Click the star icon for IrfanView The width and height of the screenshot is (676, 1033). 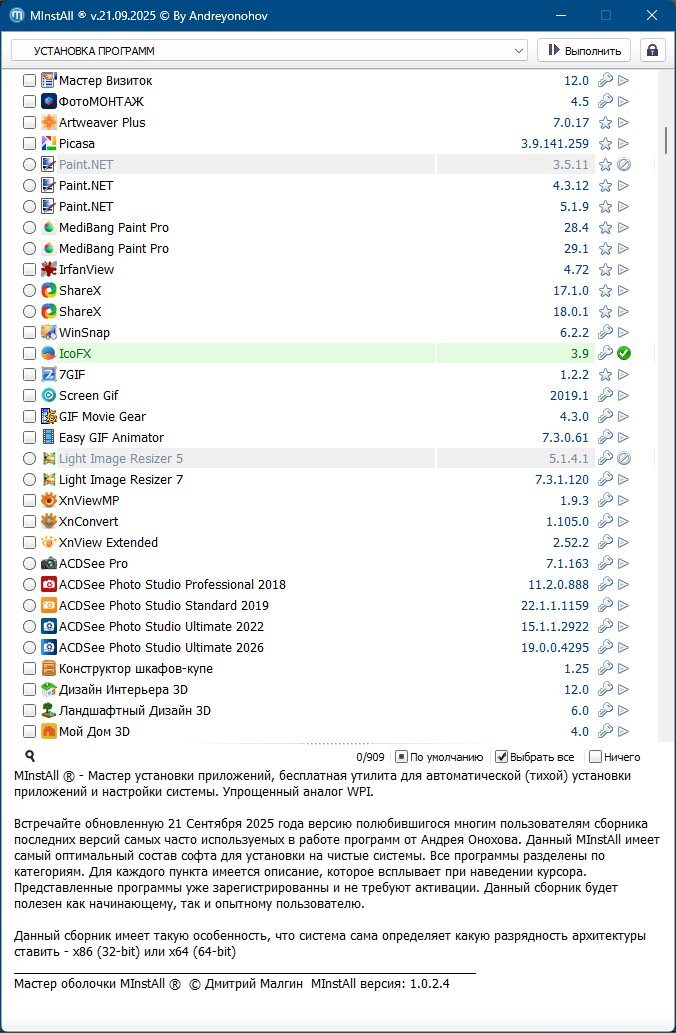click(x=605, y=270)
